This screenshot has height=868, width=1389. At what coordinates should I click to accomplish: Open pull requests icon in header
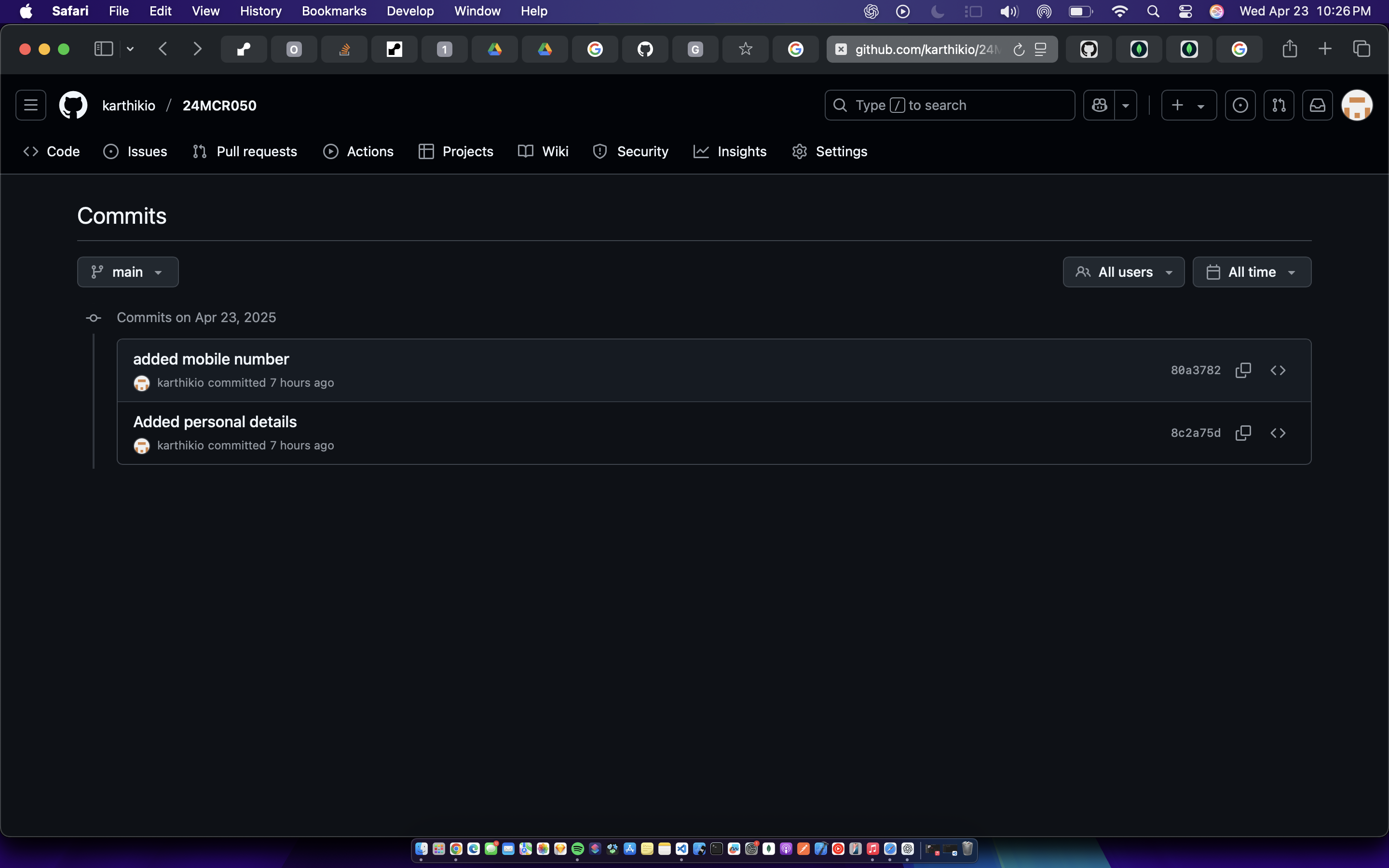click(x=1279, y=105)
